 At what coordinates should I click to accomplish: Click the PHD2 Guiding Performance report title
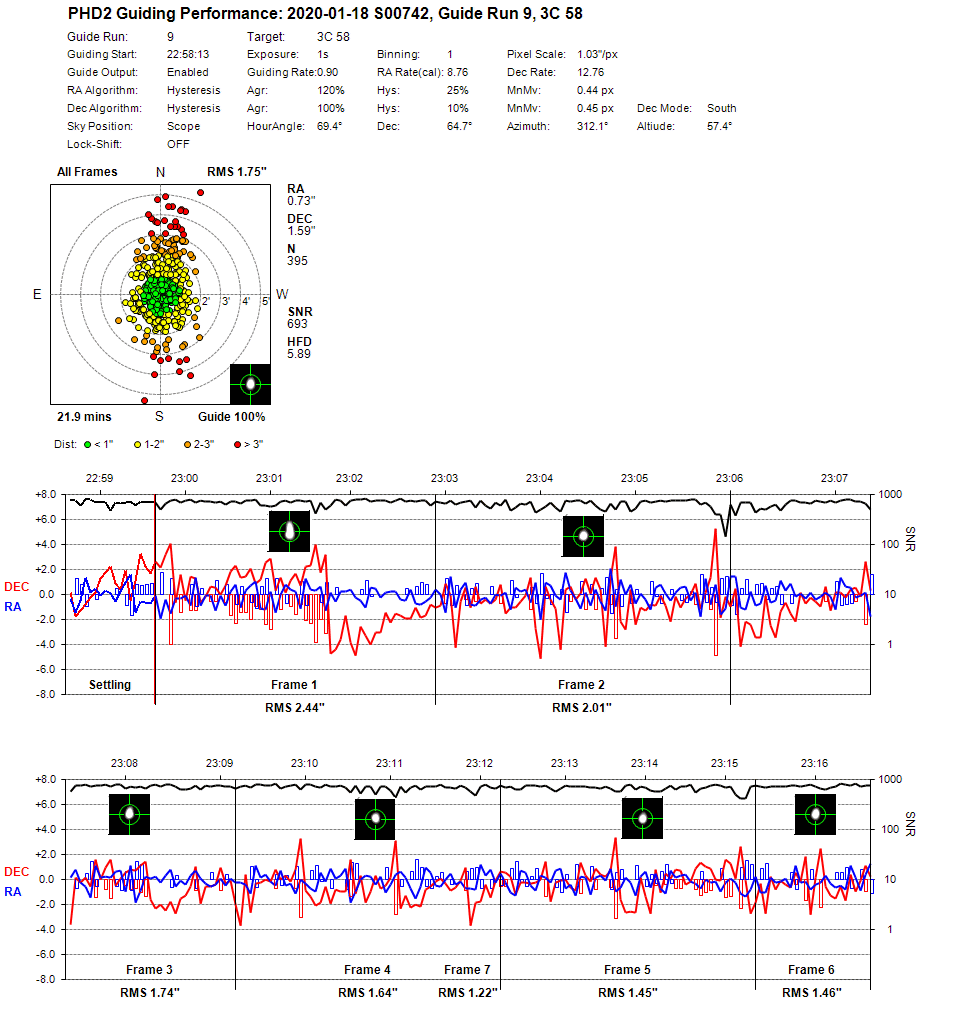click(325, 14)
